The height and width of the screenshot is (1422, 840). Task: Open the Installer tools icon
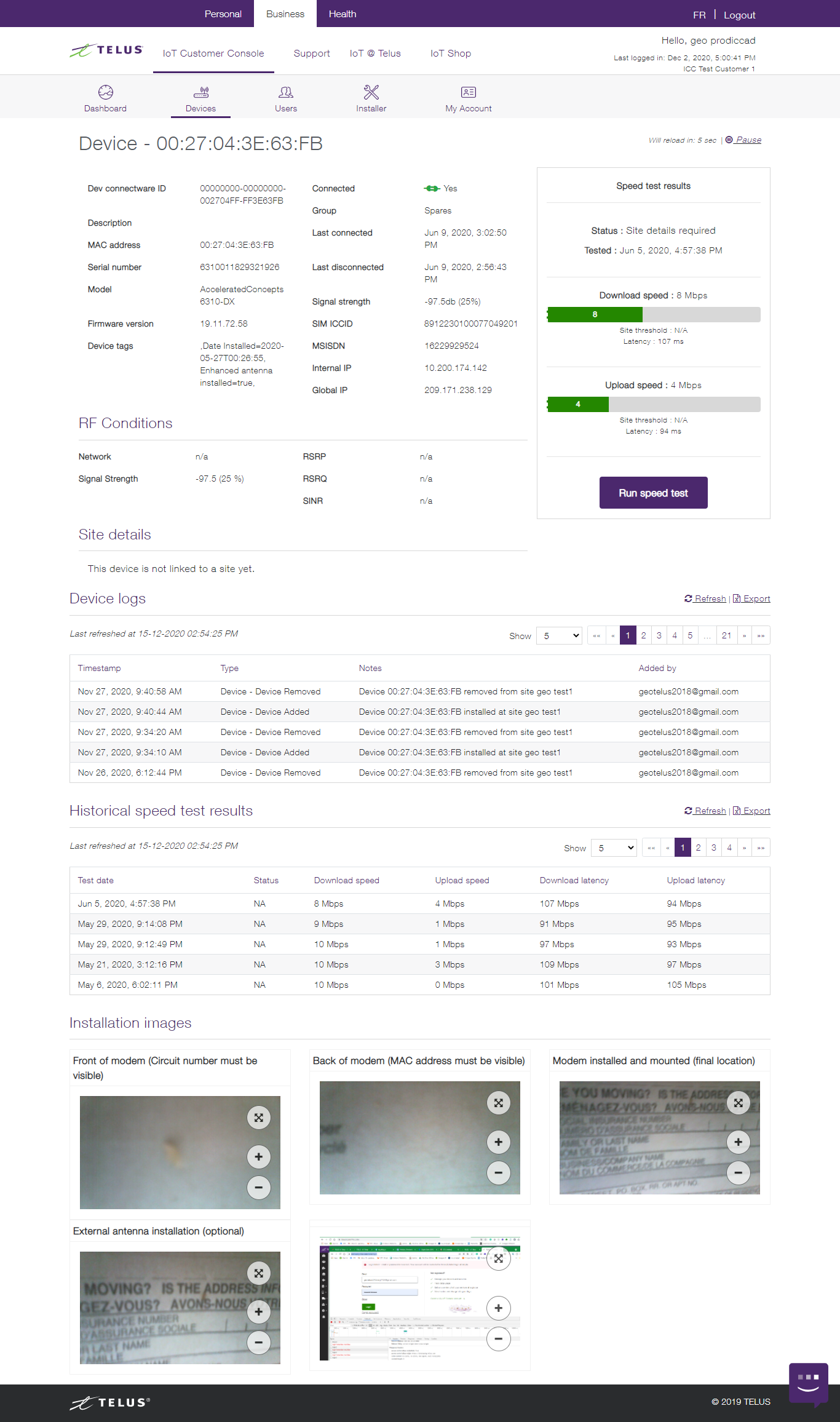[371, 92]
